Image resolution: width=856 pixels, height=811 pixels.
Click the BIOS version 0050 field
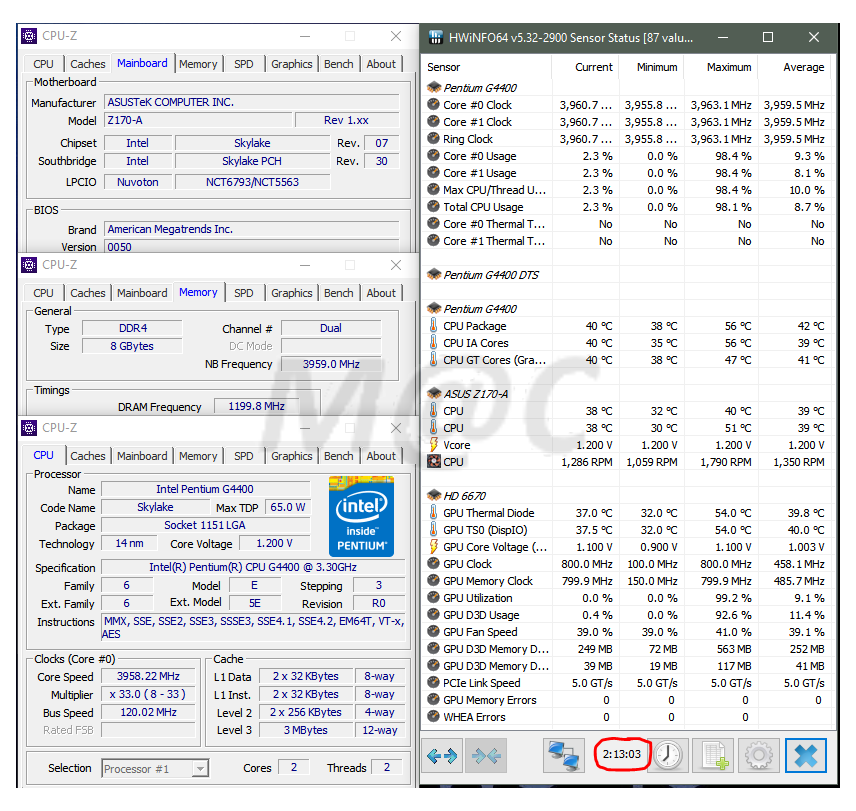(x=251, y=247)
